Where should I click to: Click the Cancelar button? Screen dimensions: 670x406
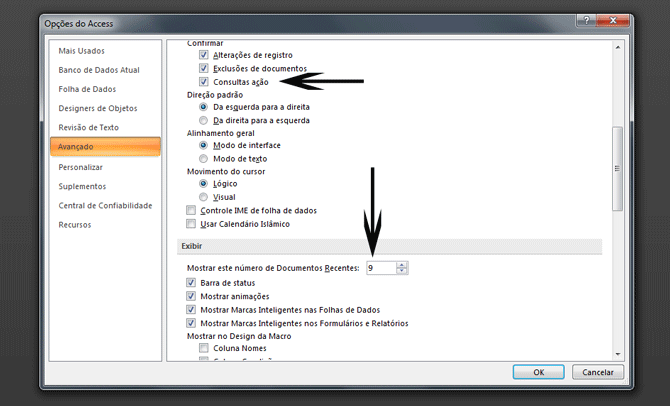point(598,372)
